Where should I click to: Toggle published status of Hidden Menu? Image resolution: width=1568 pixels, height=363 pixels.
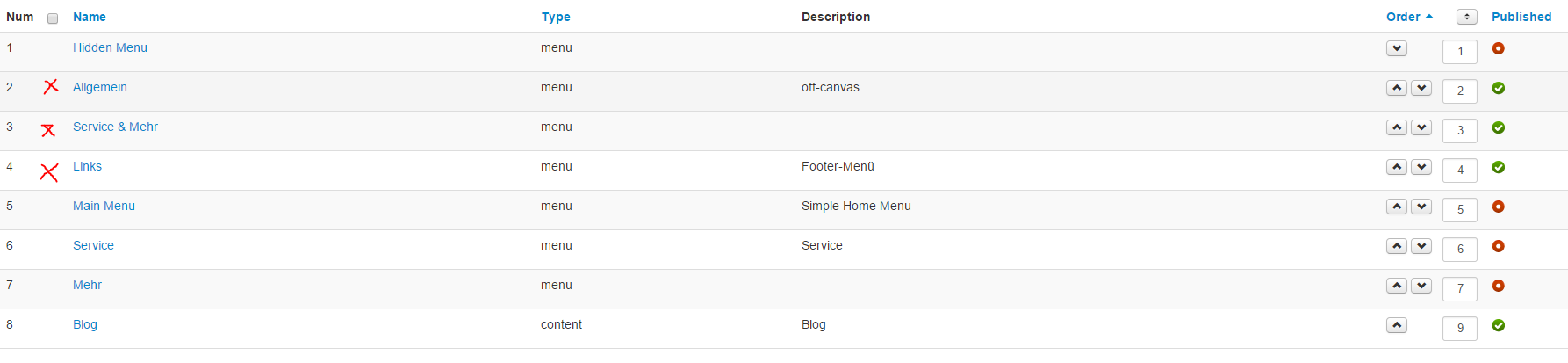click(x=1499, y=48)
